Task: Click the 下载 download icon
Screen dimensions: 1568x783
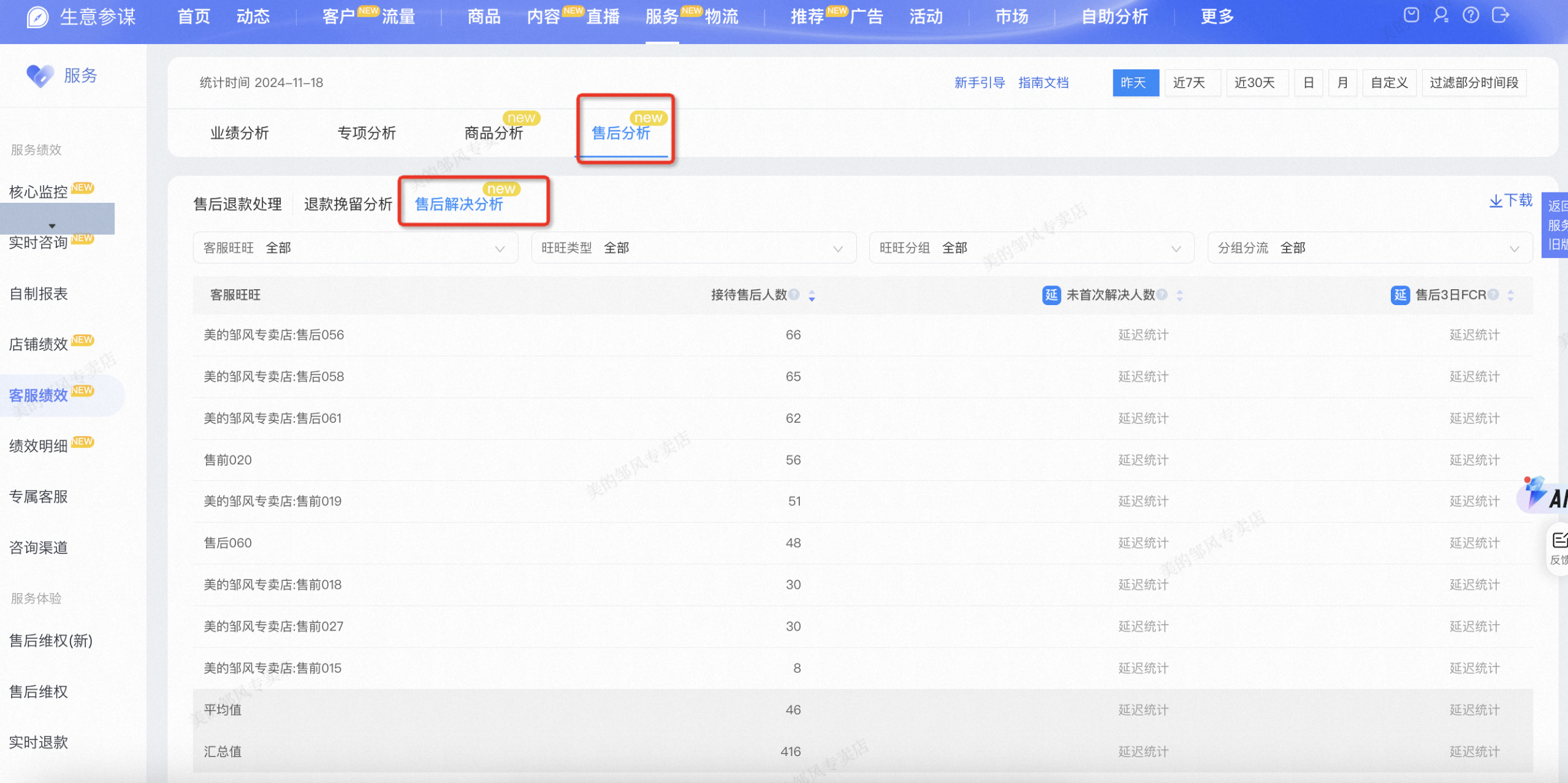Action: [1496, 201]
